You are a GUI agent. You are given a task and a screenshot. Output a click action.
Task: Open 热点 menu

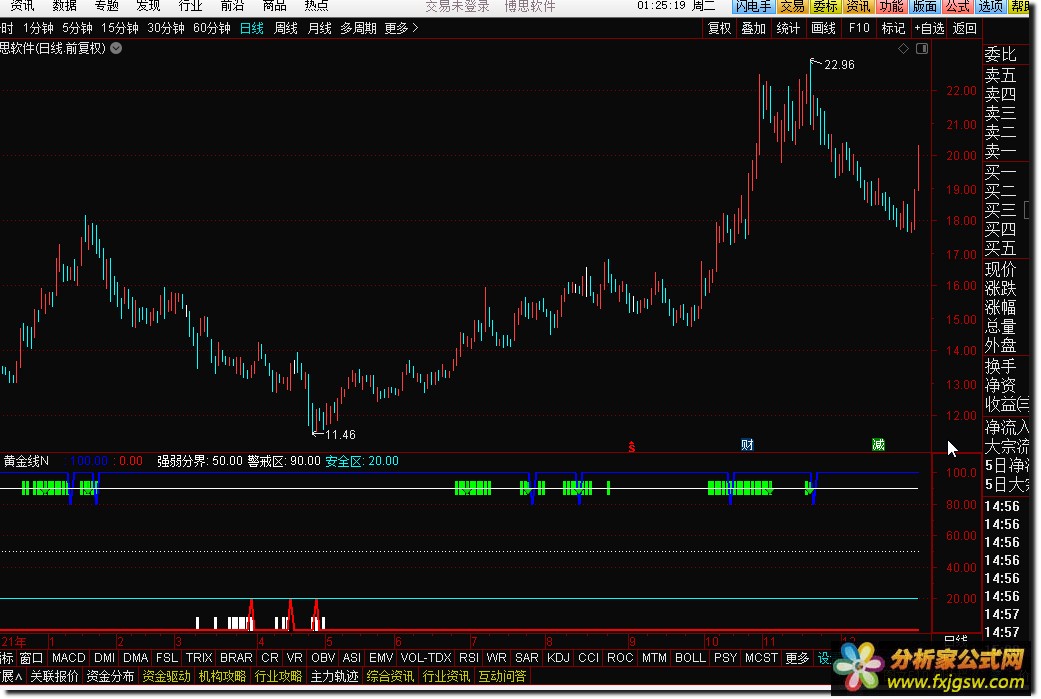tap(316, 6)
